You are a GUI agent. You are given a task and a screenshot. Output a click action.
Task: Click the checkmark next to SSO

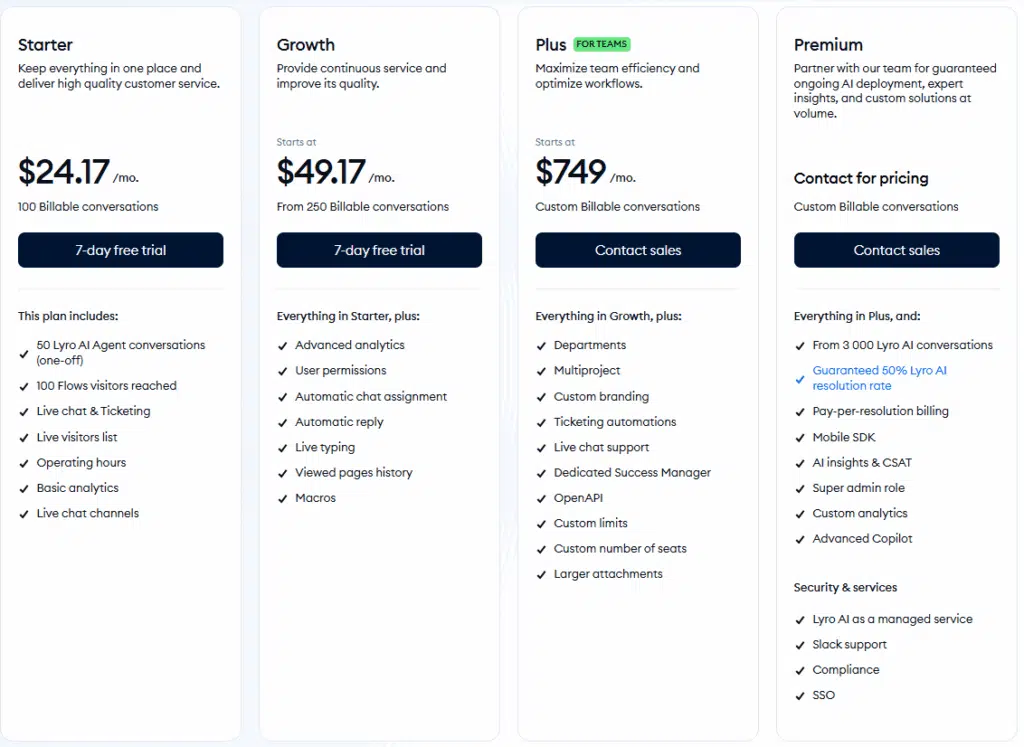pos(800,695)
